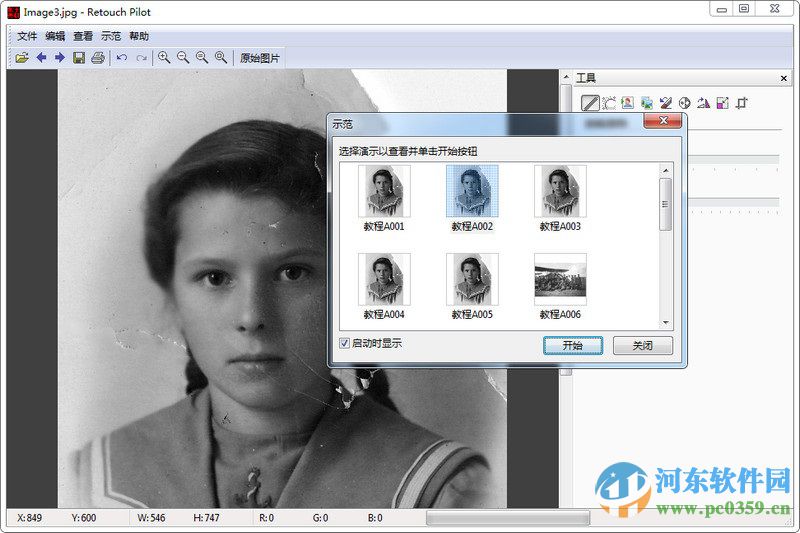The image size is (800, 533).
Task: Click the B:0 status bar value
Action: point(375,518)
